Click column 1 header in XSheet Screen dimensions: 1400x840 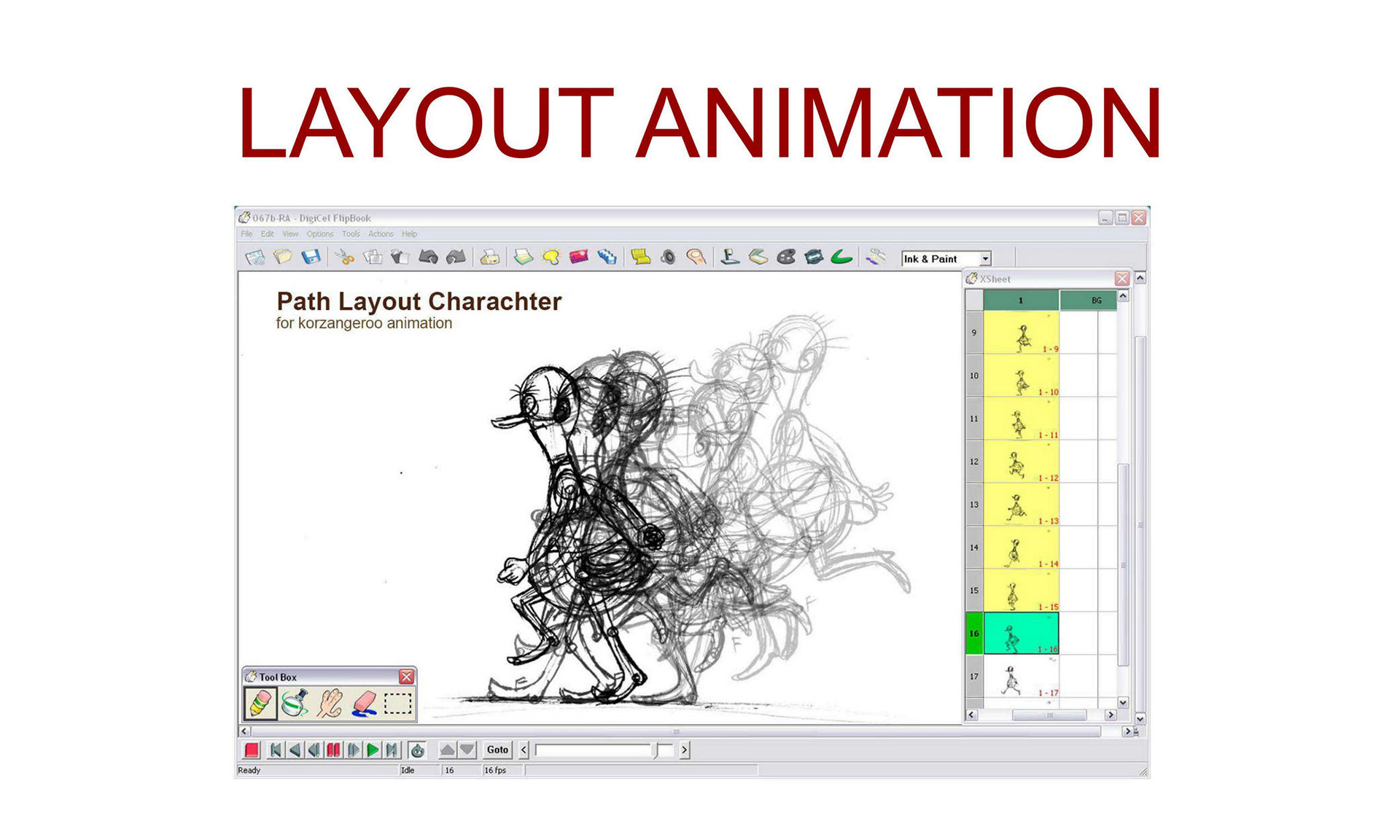(1020, 300)
